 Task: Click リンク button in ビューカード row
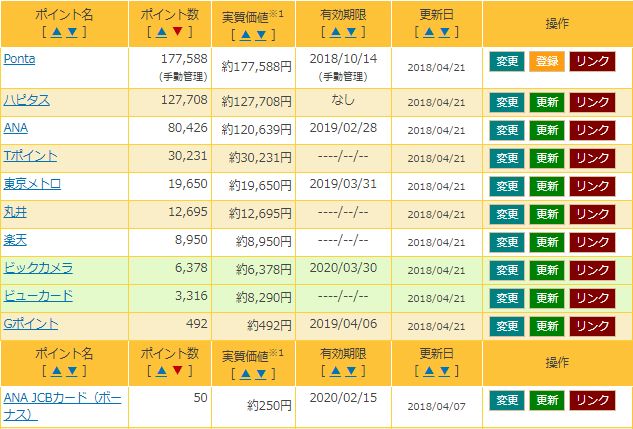592,298
